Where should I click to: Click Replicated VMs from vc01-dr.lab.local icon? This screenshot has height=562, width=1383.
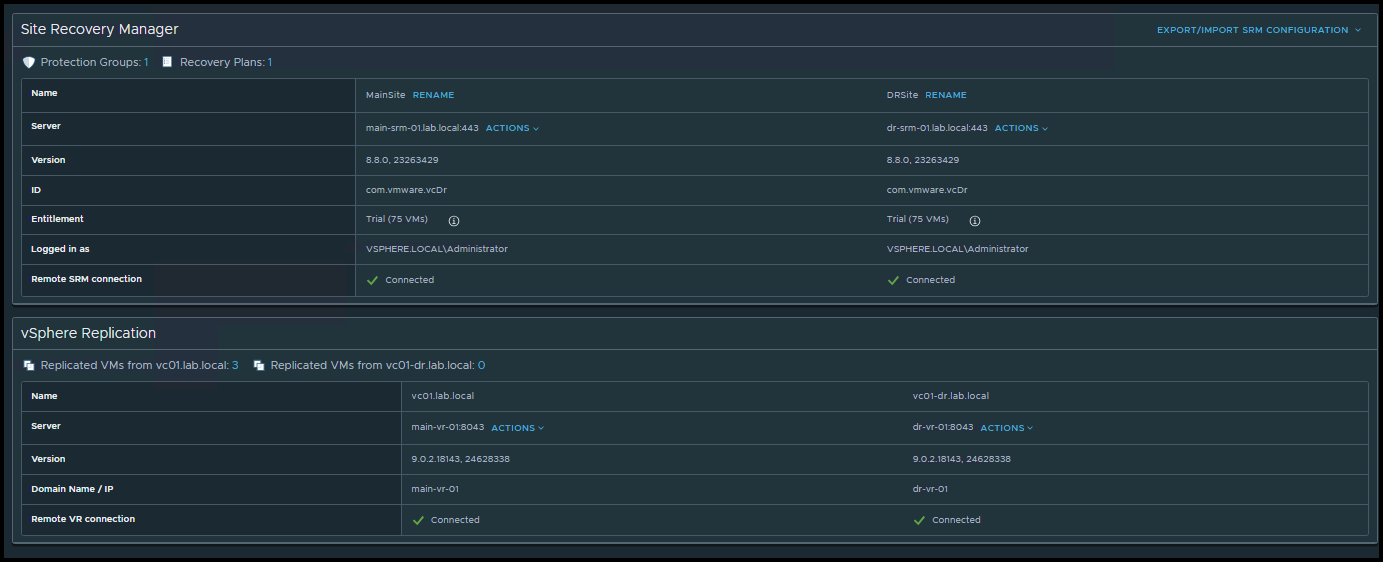tap(259, 366)
